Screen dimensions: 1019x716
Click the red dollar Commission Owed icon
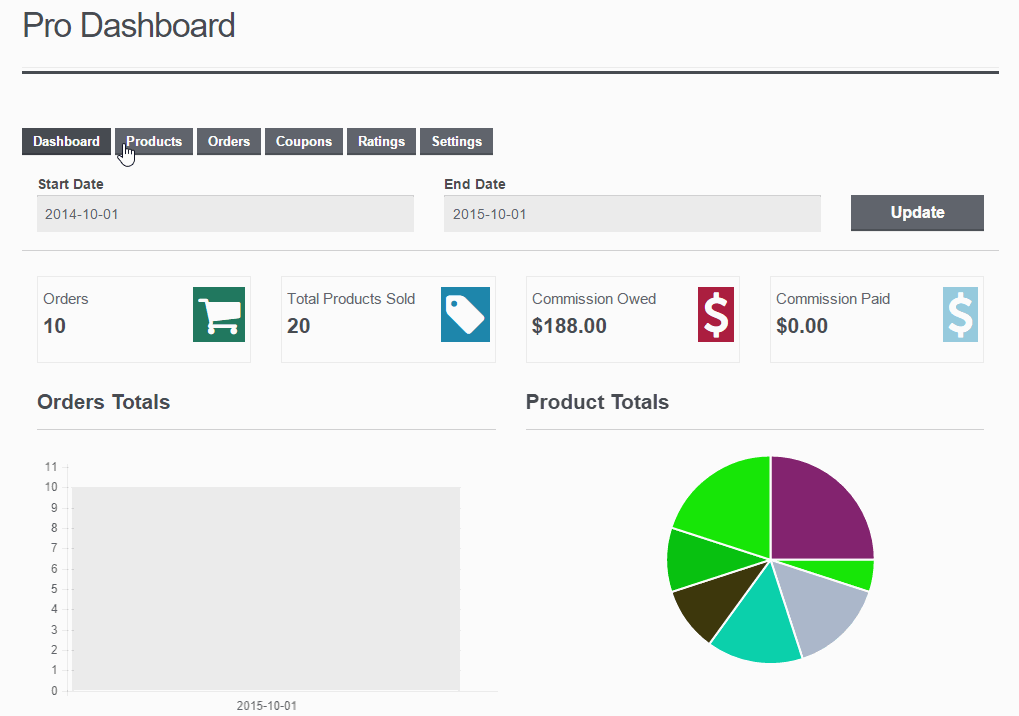point(716,314)
